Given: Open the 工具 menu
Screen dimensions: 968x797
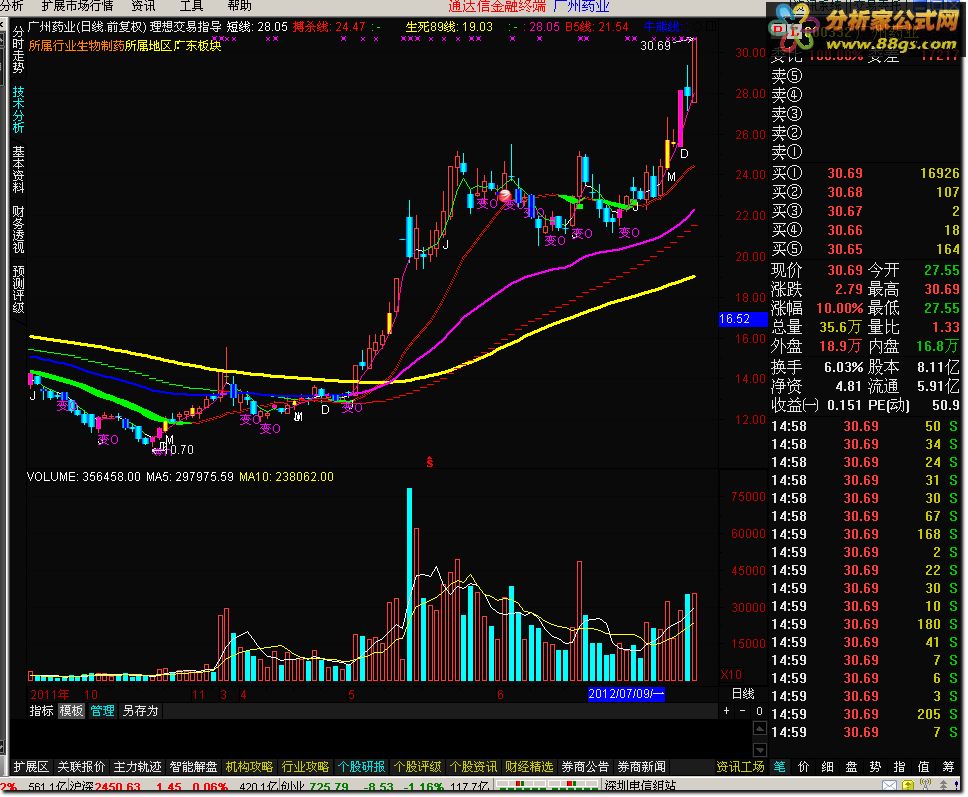Looking at the screenshot, I should point(191,6).
